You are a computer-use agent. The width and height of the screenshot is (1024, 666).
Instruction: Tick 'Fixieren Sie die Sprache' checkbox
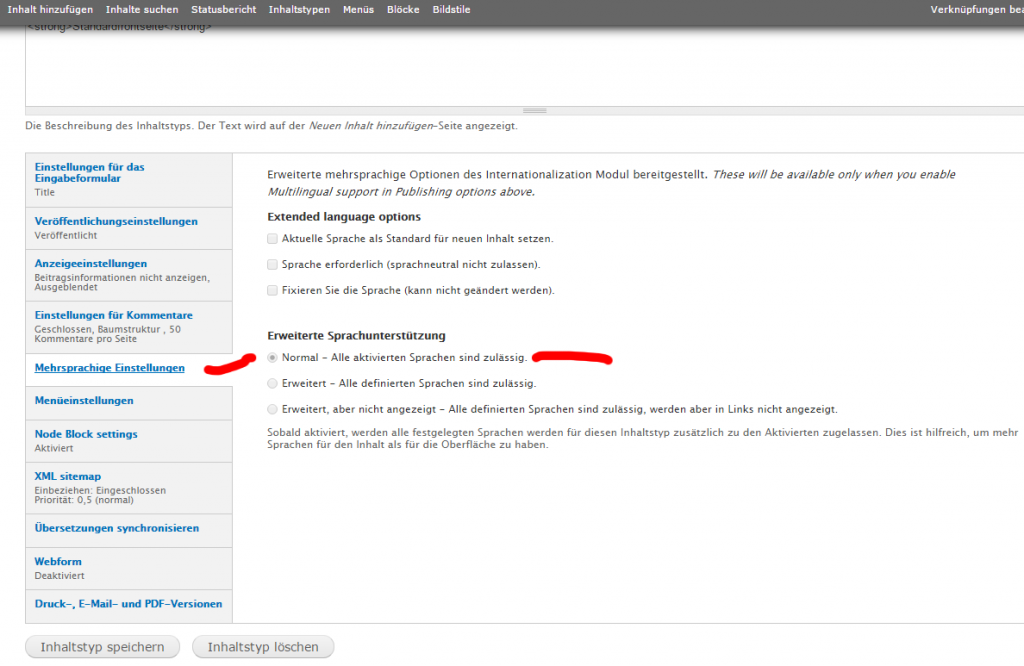[x=273, y=291]
